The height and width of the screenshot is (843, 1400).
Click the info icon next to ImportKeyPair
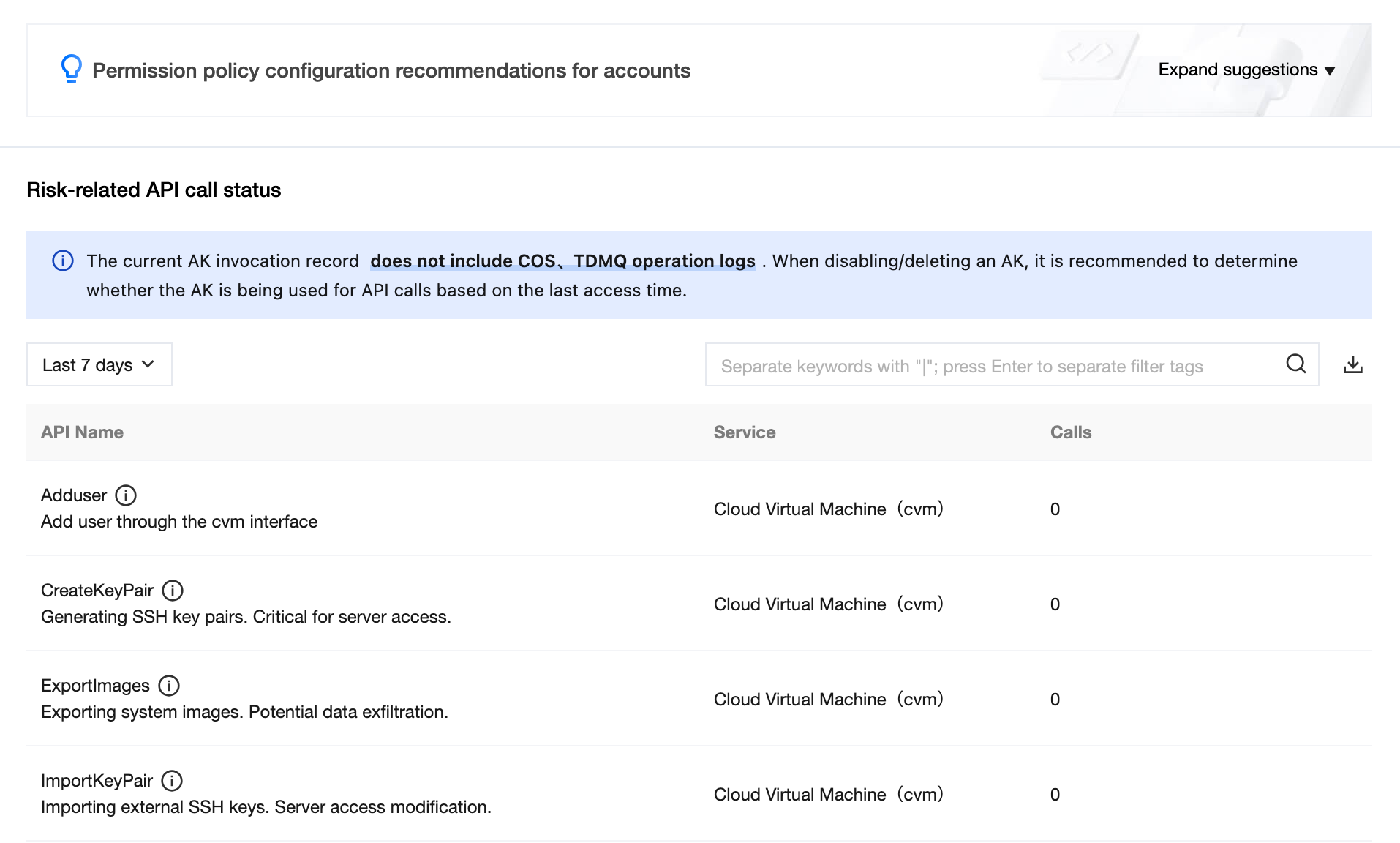[x=172, y=781]
